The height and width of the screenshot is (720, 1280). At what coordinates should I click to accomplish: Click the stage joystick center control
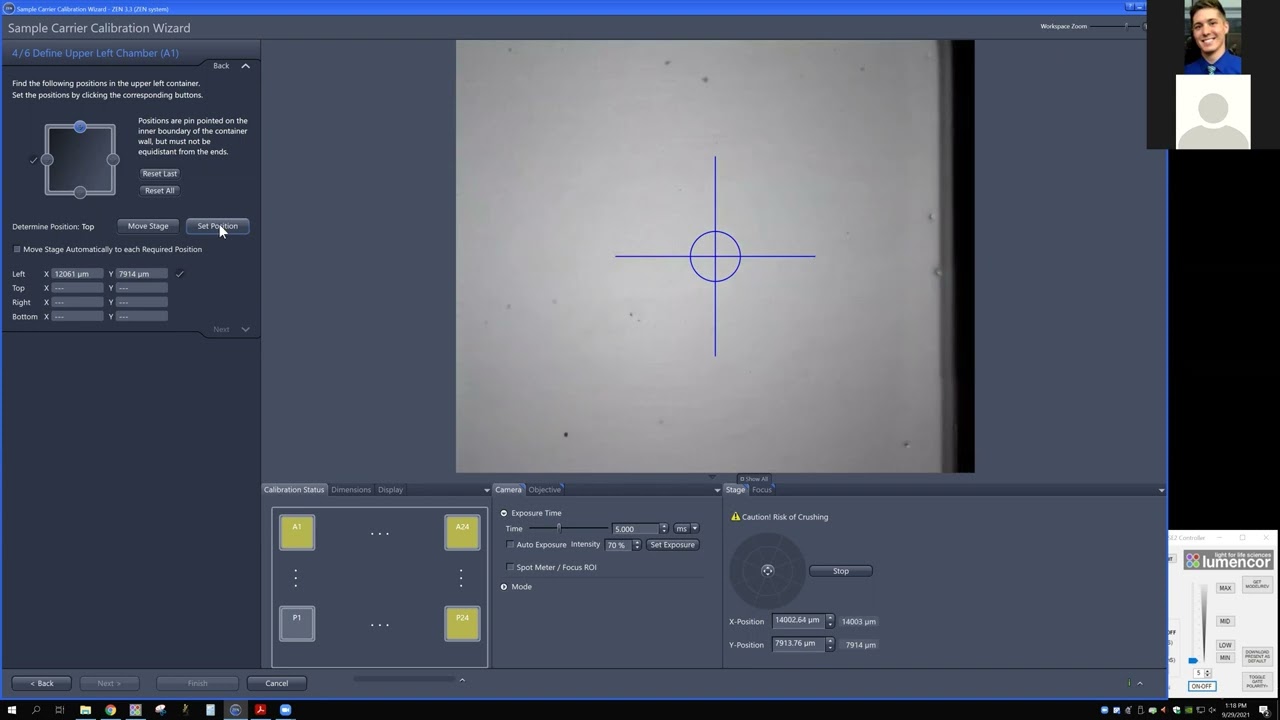[767, 571]
